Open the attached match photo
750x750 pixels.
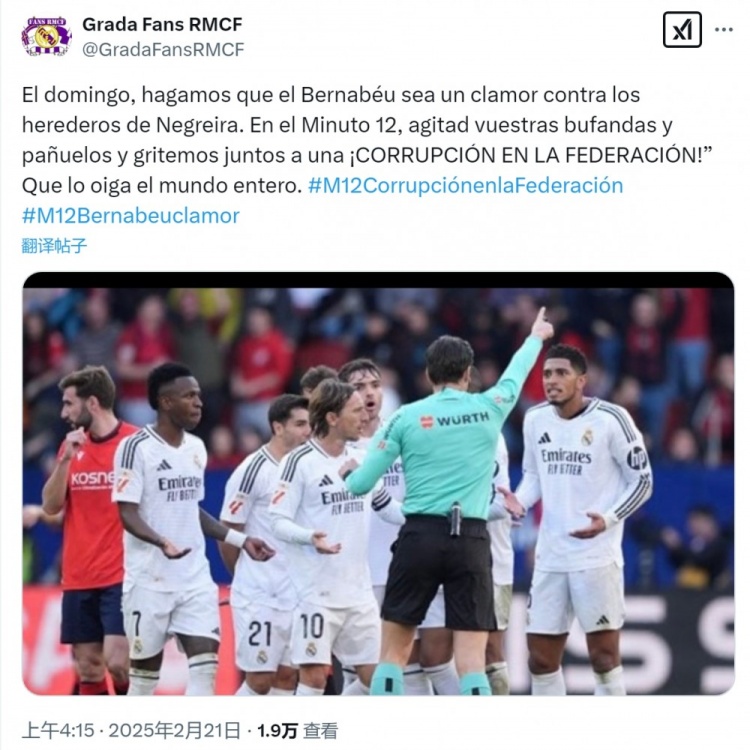pyautogui.click(x=378, y=483)
